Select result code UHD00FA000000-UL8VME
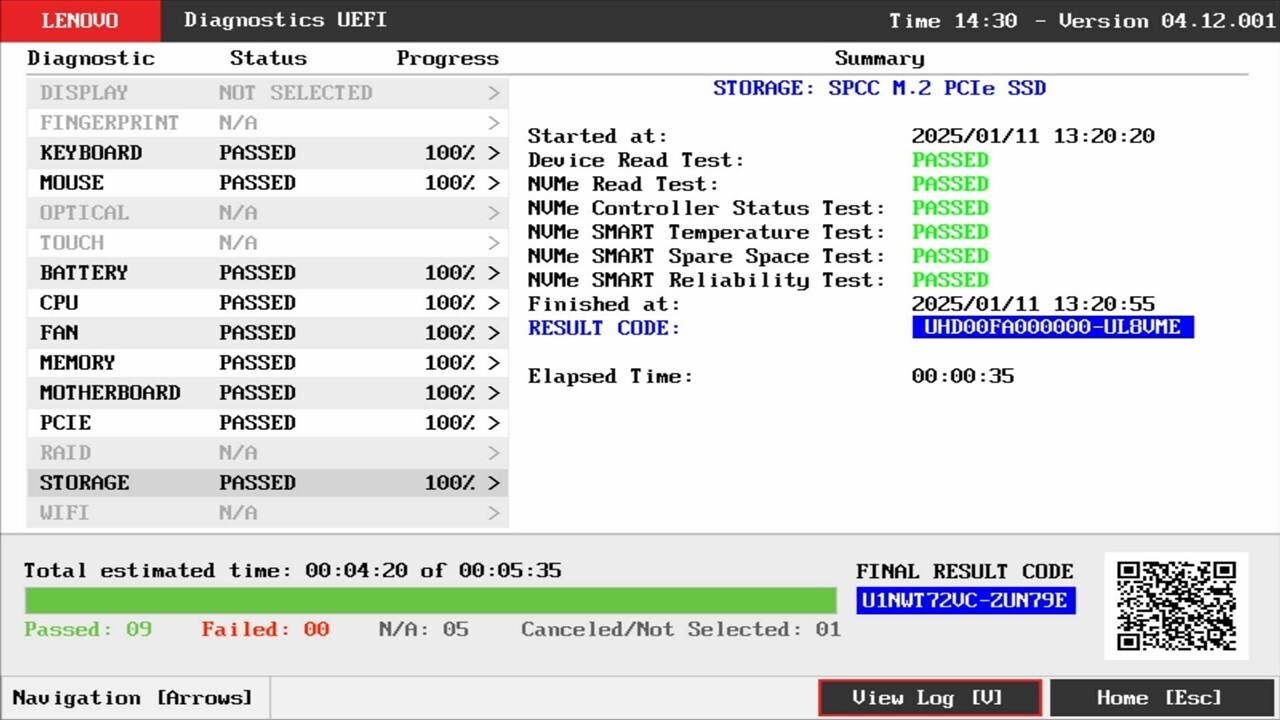The image size is (1280, 720). (1053, 327)
